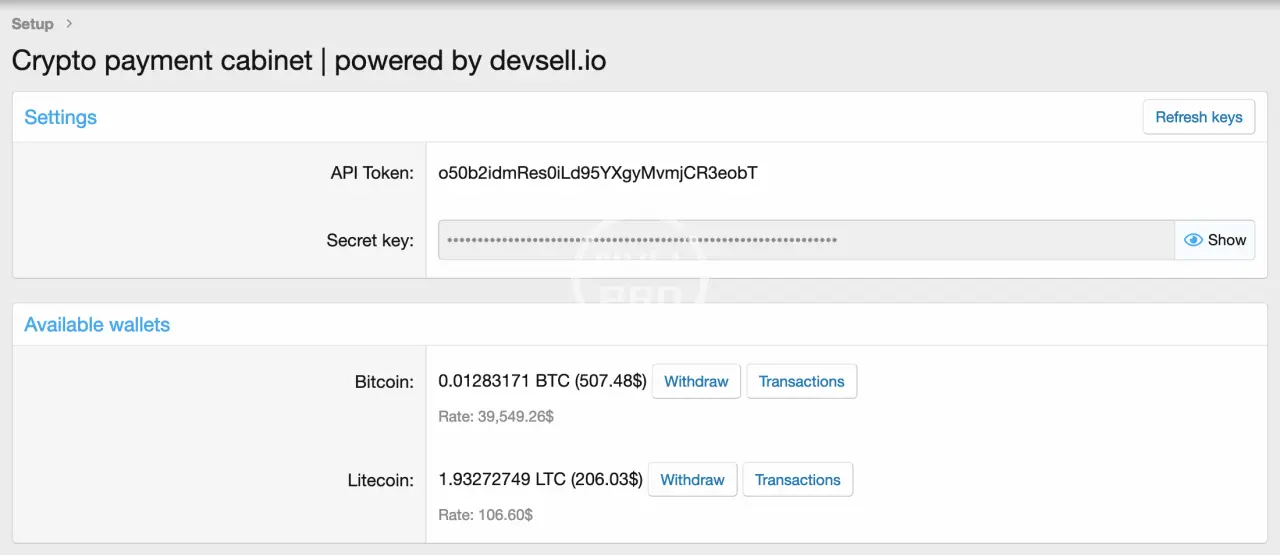Select the API Token value text

point(597,173)
